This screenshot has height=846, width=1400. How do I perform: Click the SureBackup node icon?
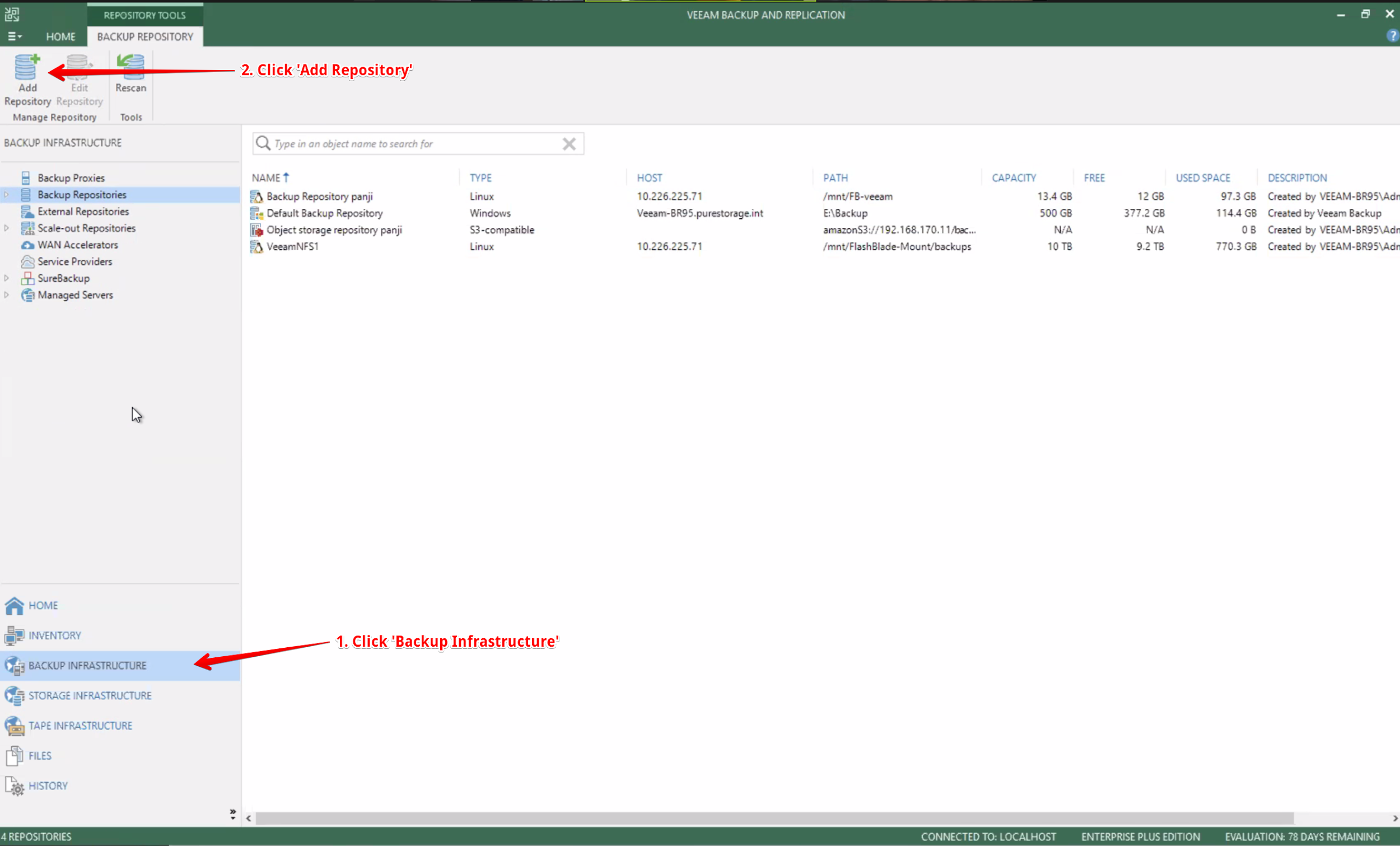tap(27, 278)
